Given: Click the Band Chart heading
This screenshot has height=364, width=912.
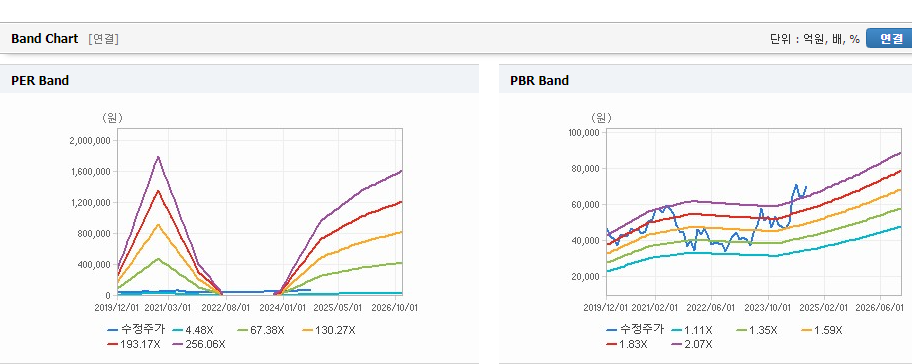Looking at the screenshot, I should tap(44, 38).
